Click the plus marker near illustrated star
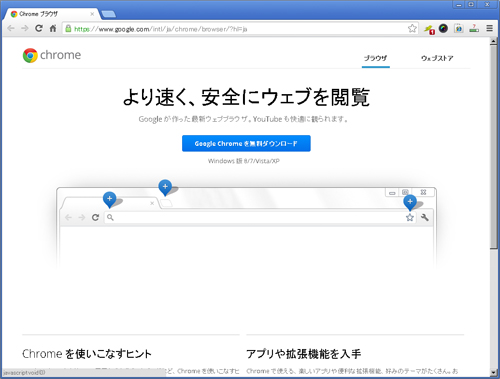This screenshot has height=379, width=500. tap(410, 202)
